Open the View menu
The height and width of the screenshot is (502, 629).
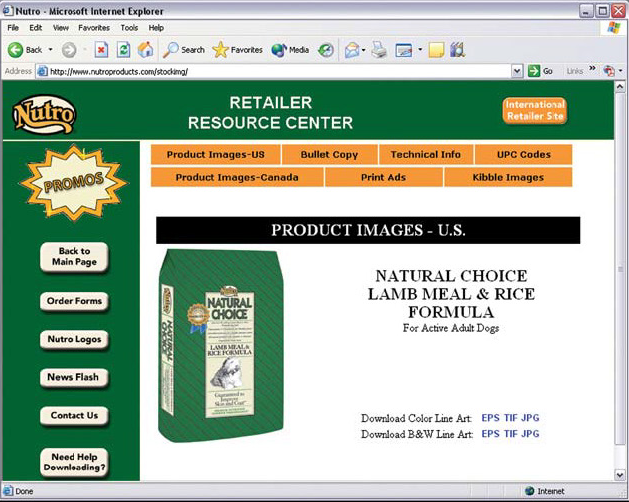point(61,28)
